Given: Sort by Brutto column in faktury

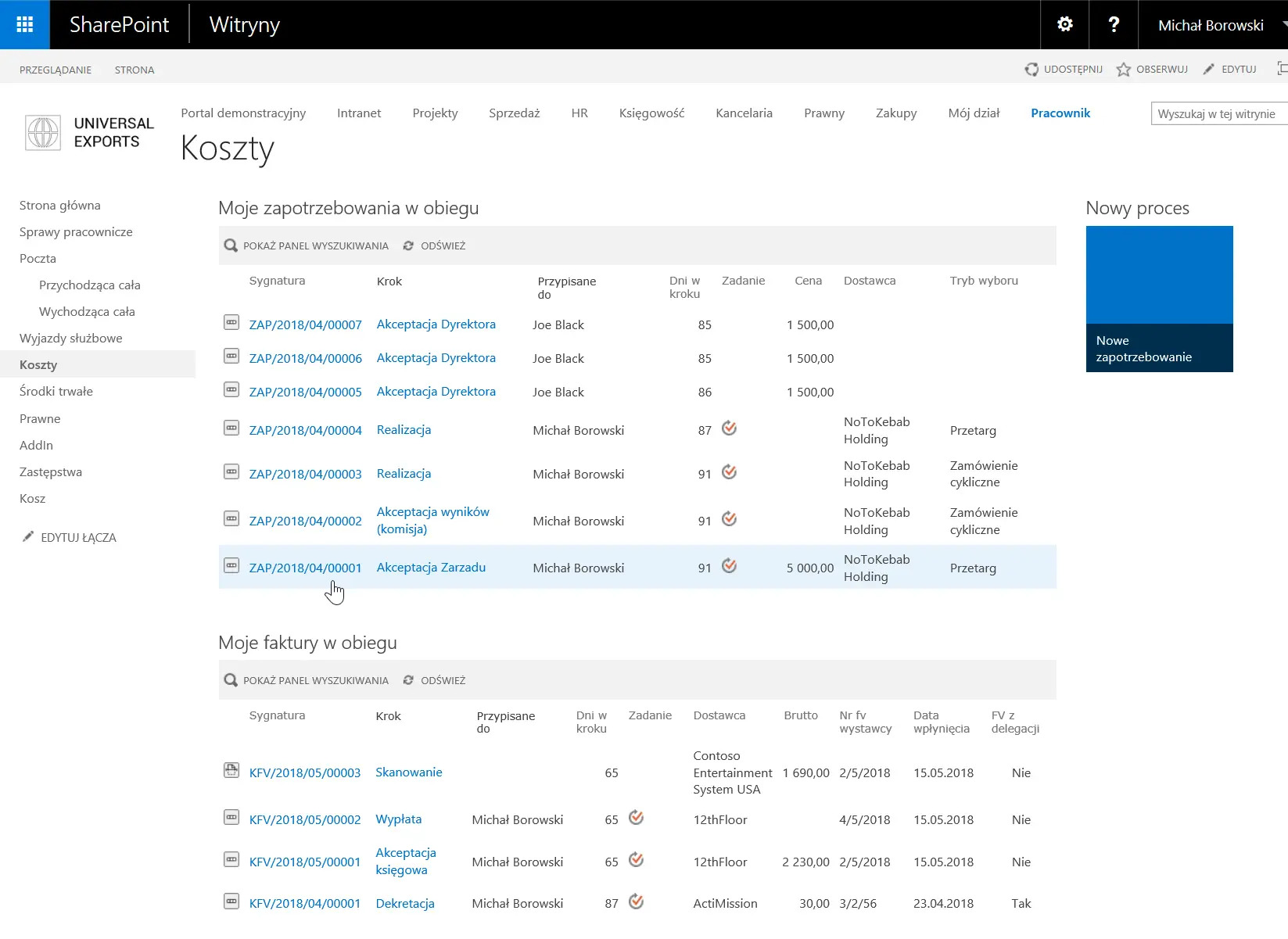Looking at the screenshot, I should [801, 715].
